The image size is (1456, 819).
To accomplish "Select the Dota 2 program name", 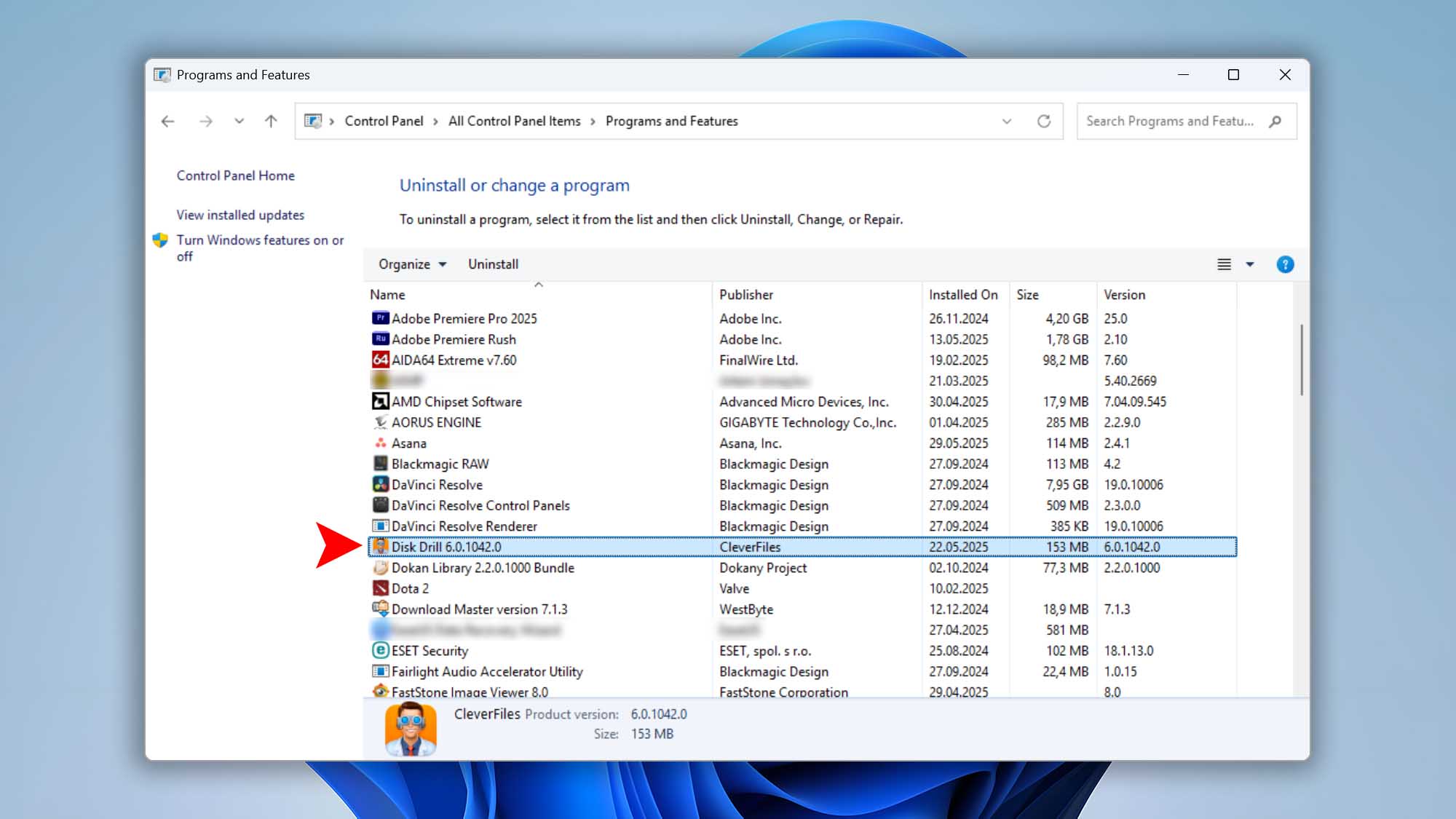I will tap(410, 588).
